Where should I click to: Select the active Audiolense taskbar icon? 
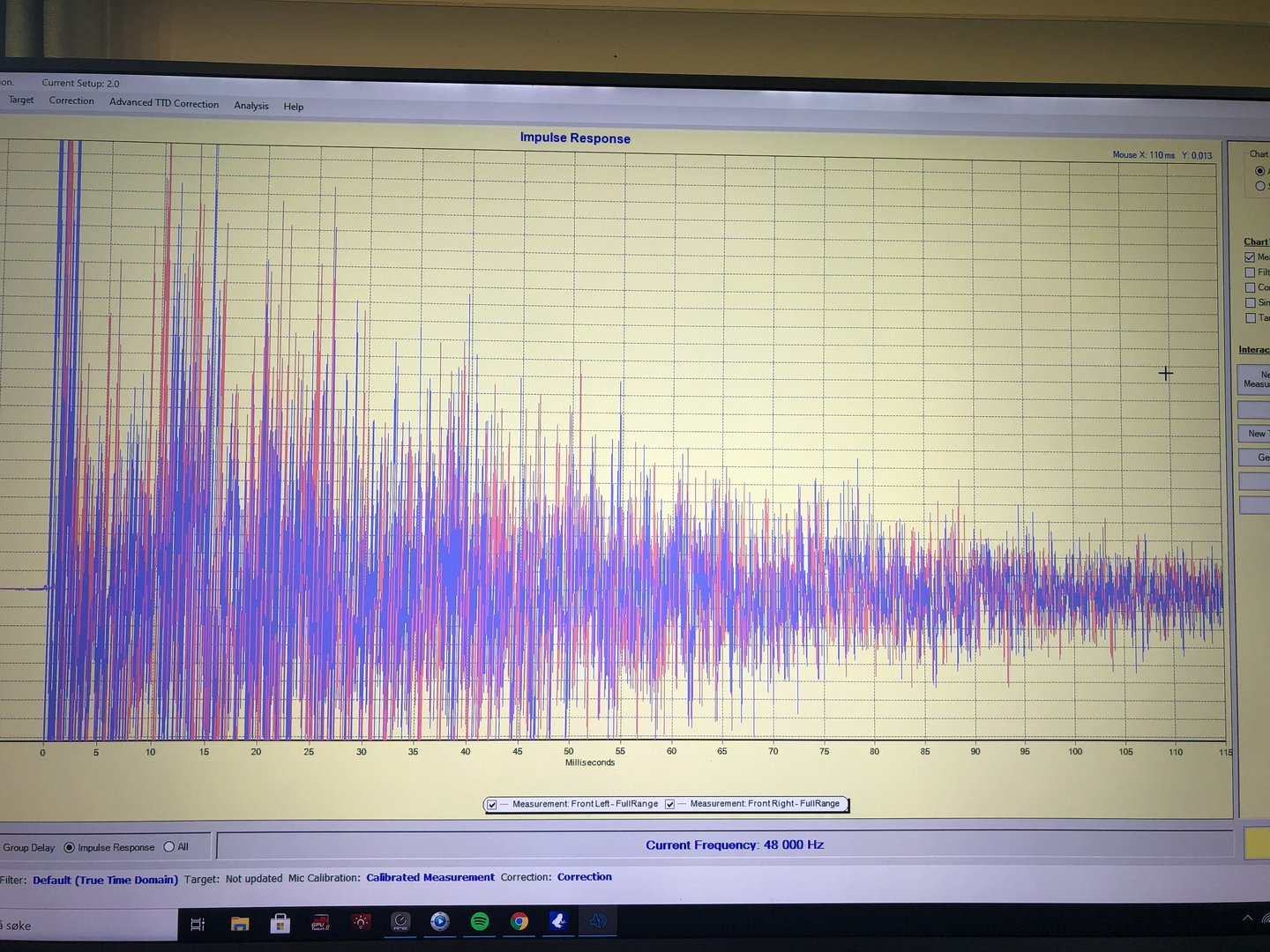[x=598, y=920]
